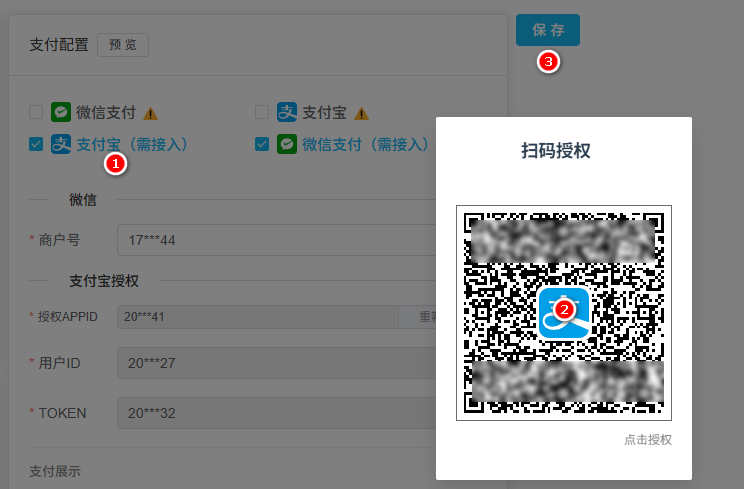The image size is (744, 489).
Task: Click the 点击授权 link in popup
Action: tap(648, 440)
